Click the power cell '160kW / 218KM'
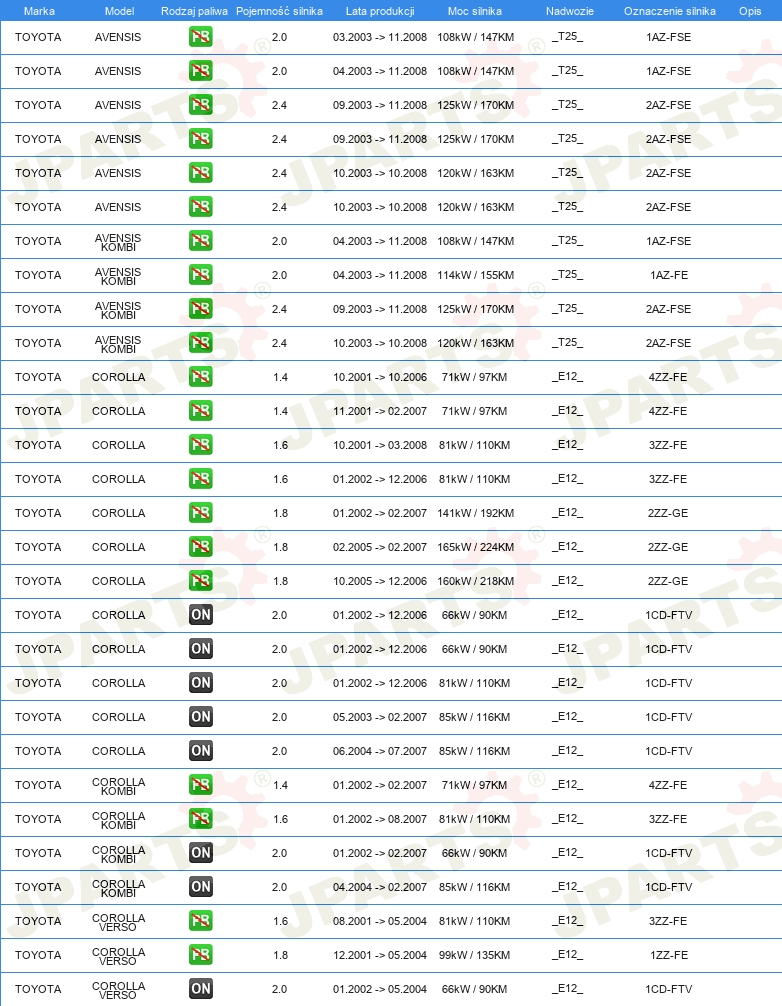782x1006 pixels. coord(475,581)
